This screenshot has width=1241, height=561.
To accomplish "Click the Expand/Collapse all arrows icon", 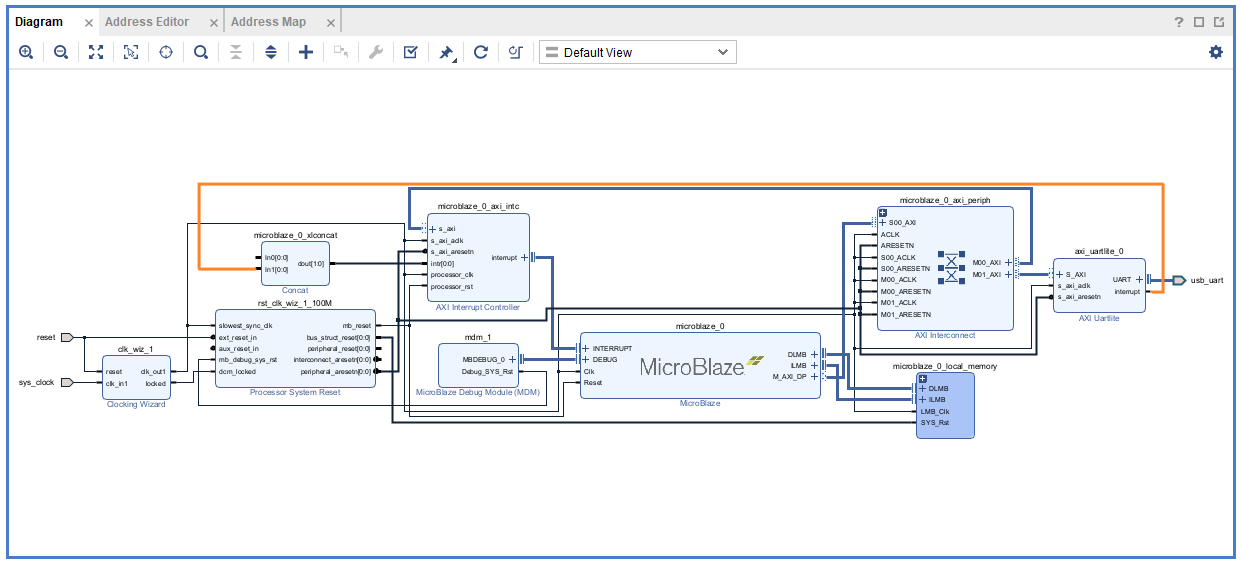I will coord(271,52).
